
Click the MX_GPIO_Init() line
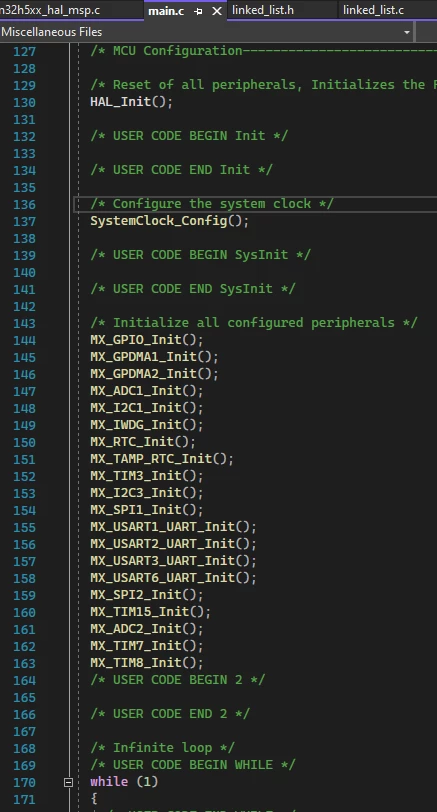147,340
